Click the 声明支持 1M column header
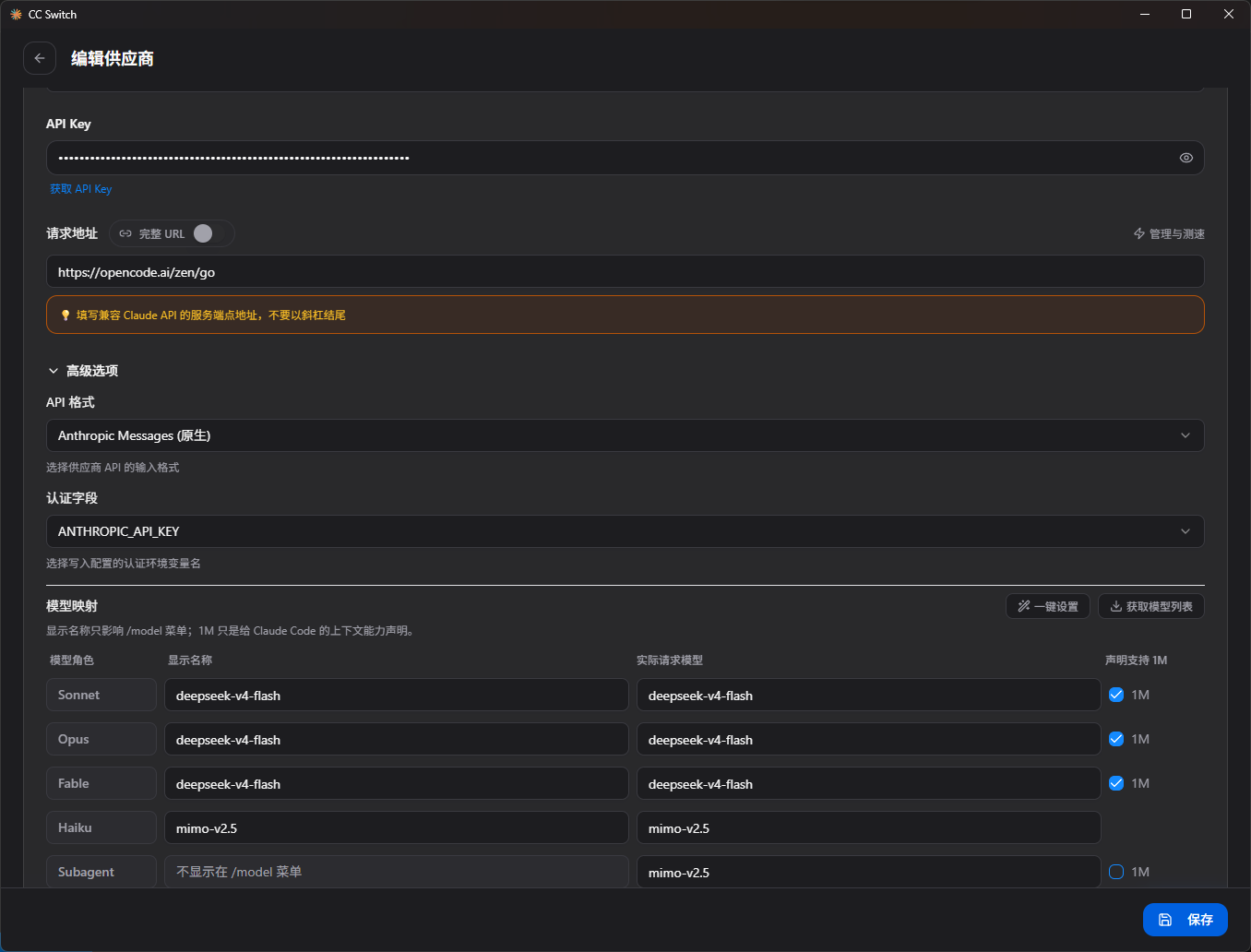 (1136, 660)
